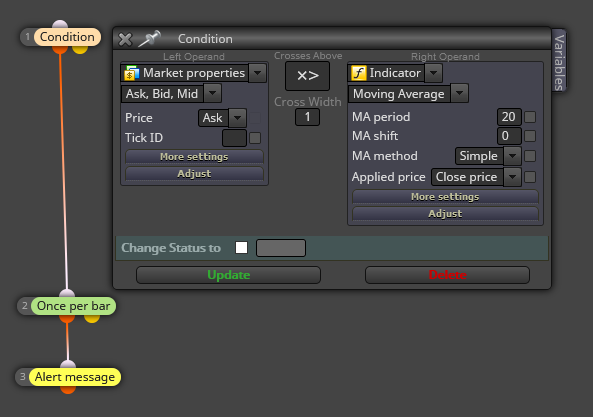593x417 pixels.
Task: Select the Once per bar block
Action: 73,306
